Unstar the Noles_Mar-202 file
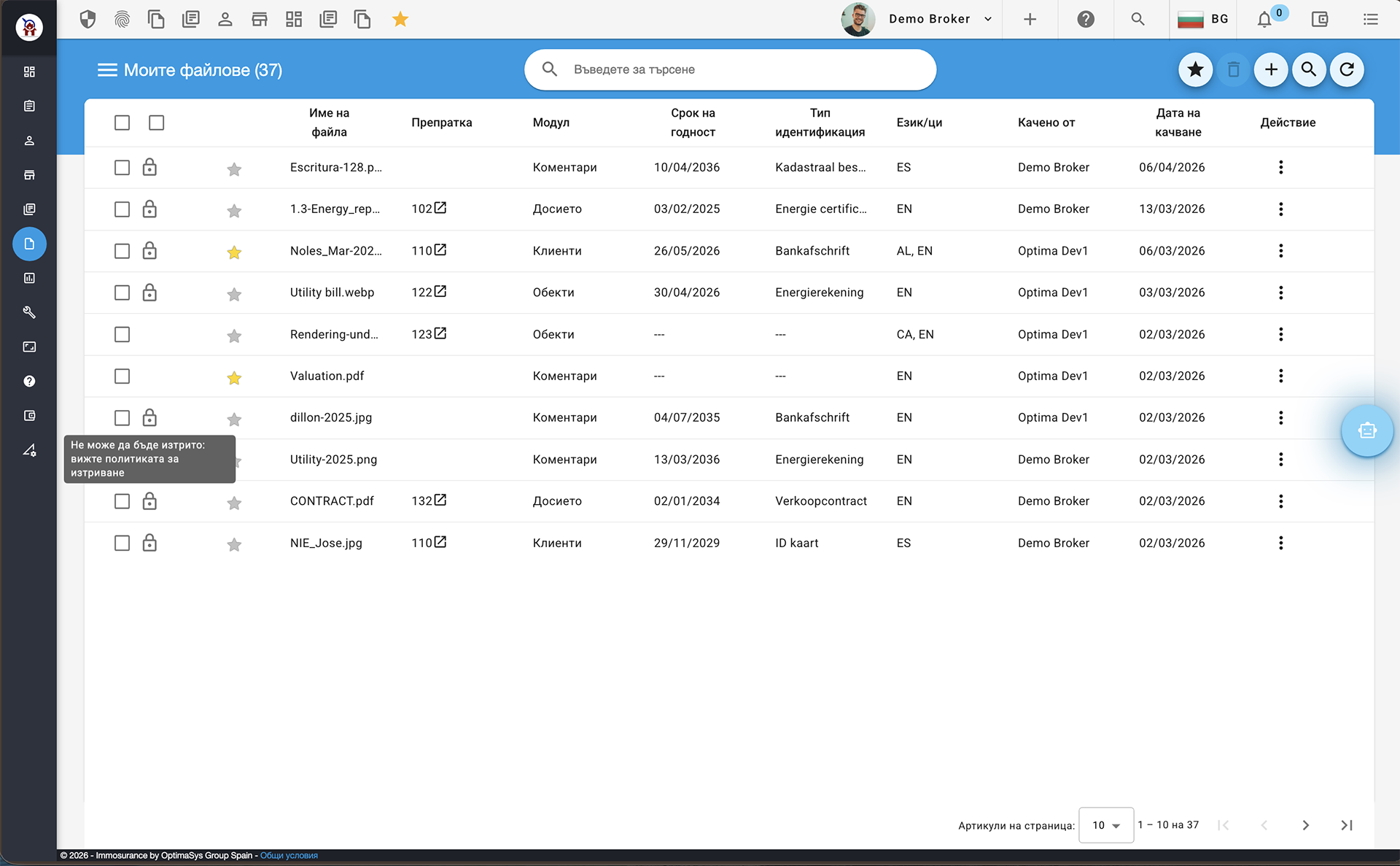This screenshot has width=1400, height=866. click(234, 252)
